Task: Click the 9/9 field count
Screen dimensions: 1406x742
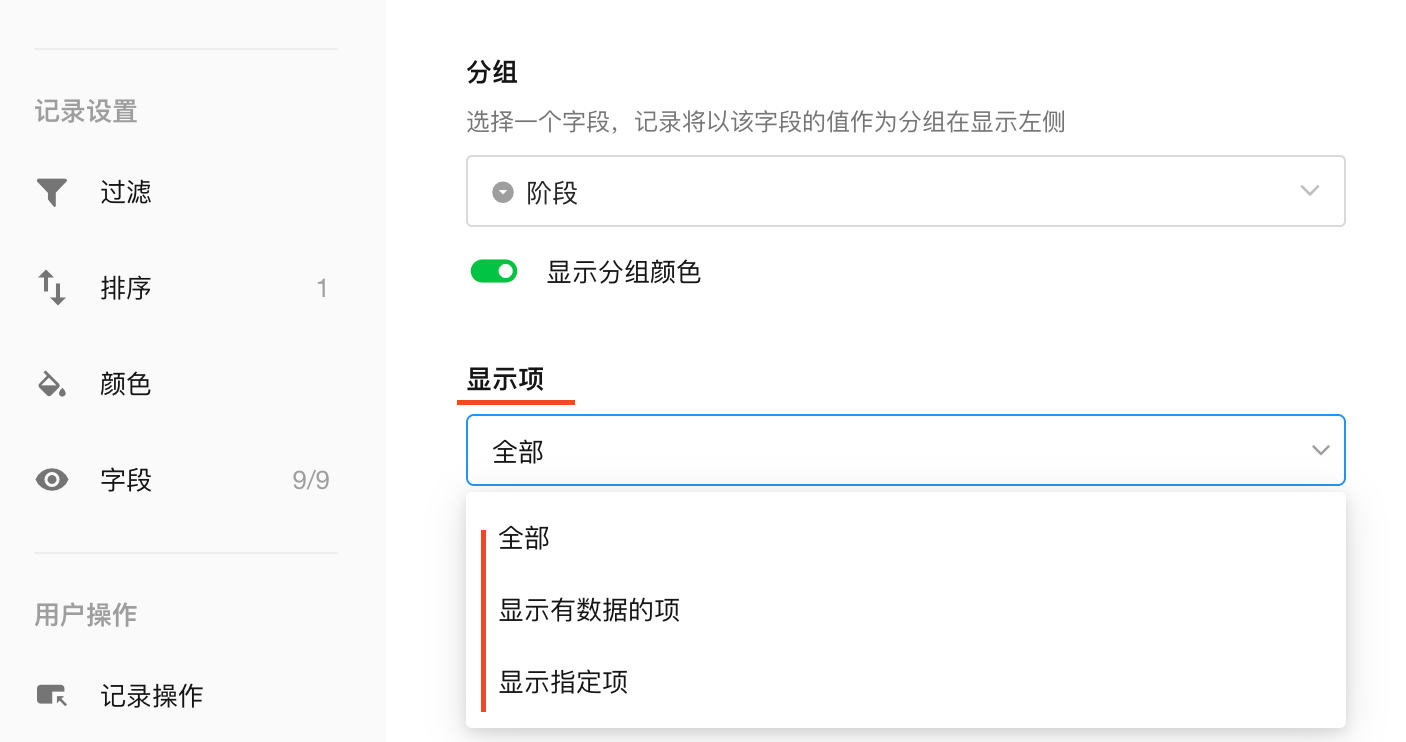Action: point(311,480)
